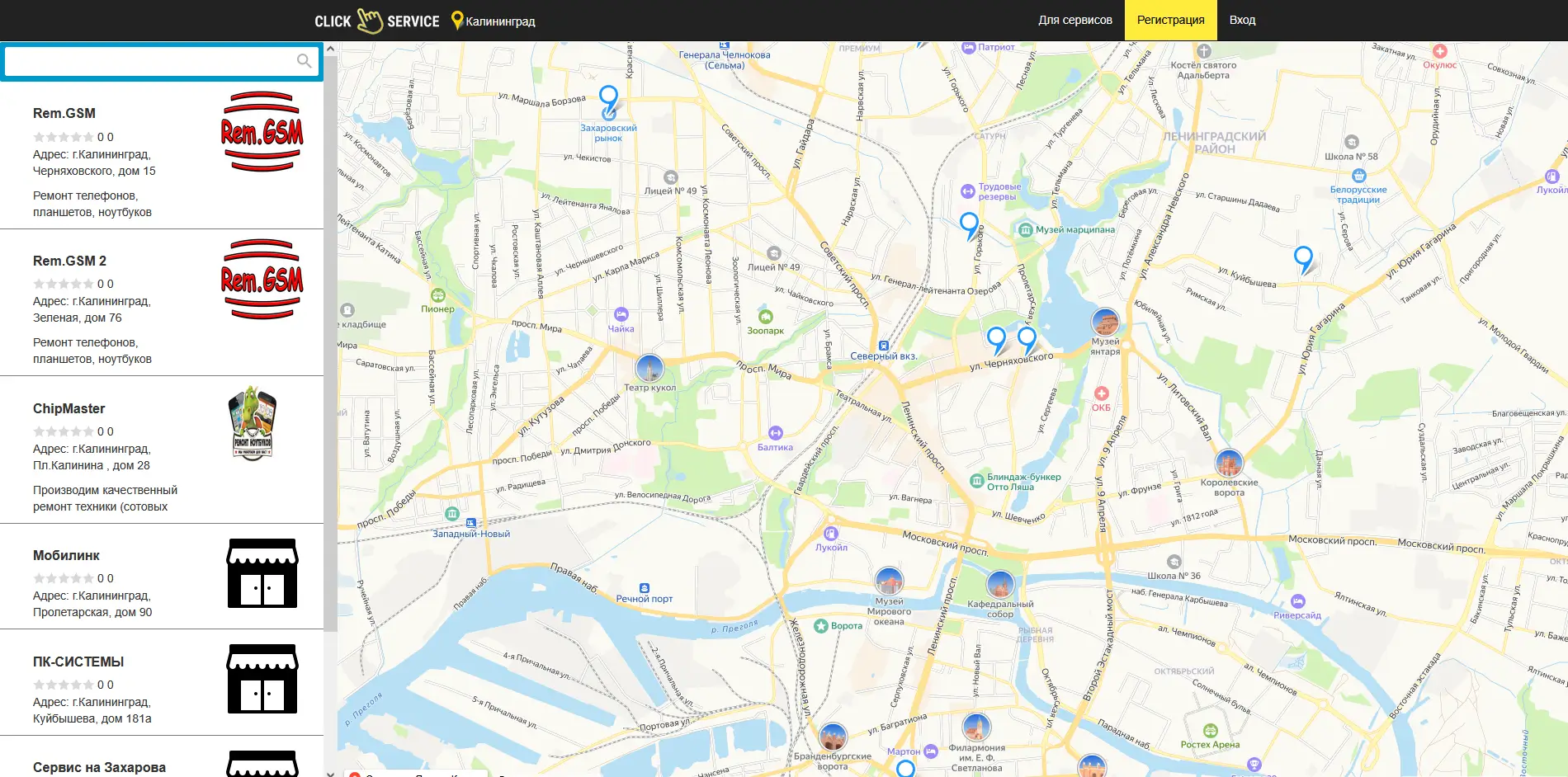The image size is (1568, 777).
Task: Click the list scrollbar up arrow
Action: pyautogui.click(x=330, y=49)
